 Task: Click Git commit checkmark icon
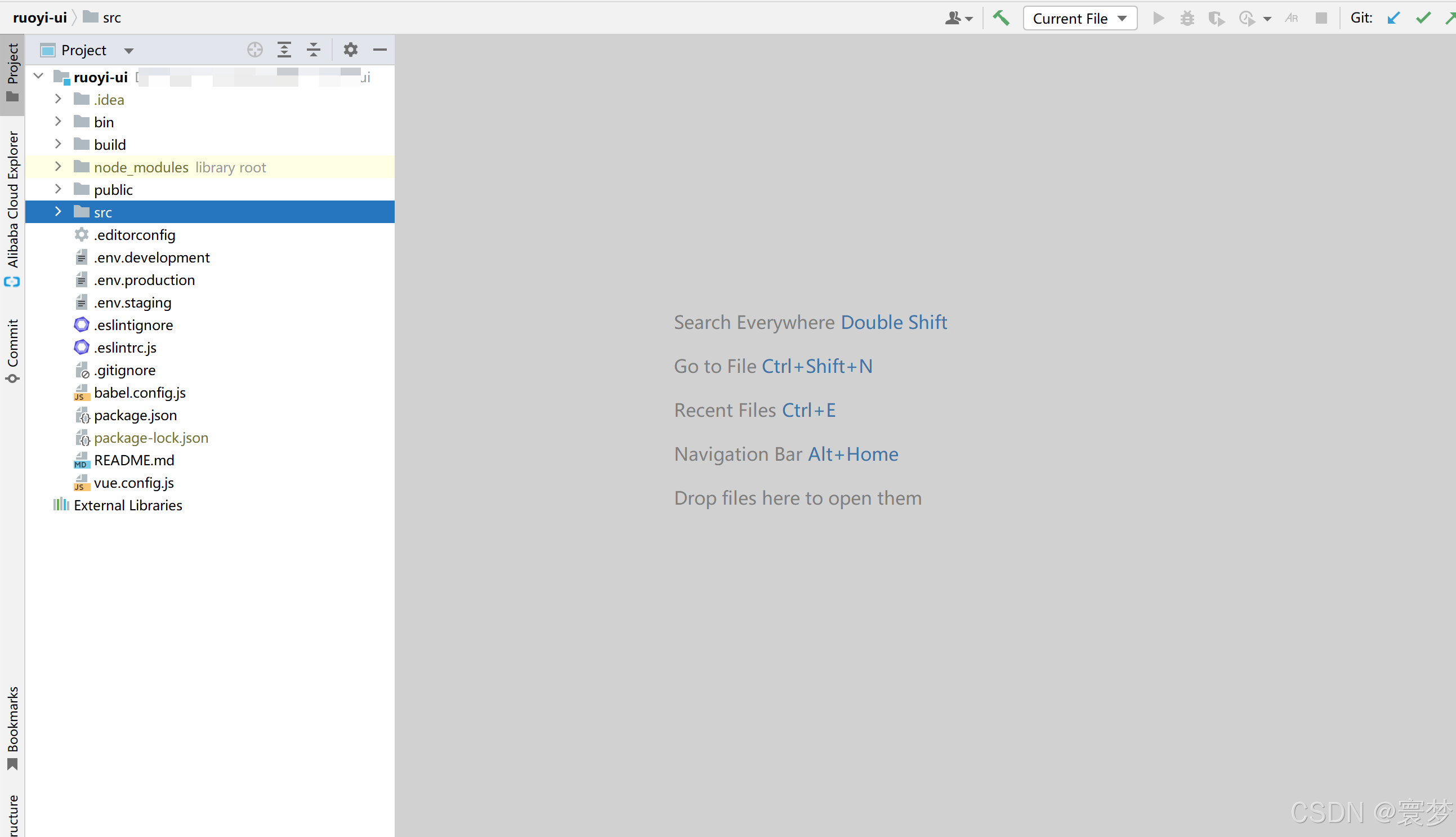point(1423,19)
